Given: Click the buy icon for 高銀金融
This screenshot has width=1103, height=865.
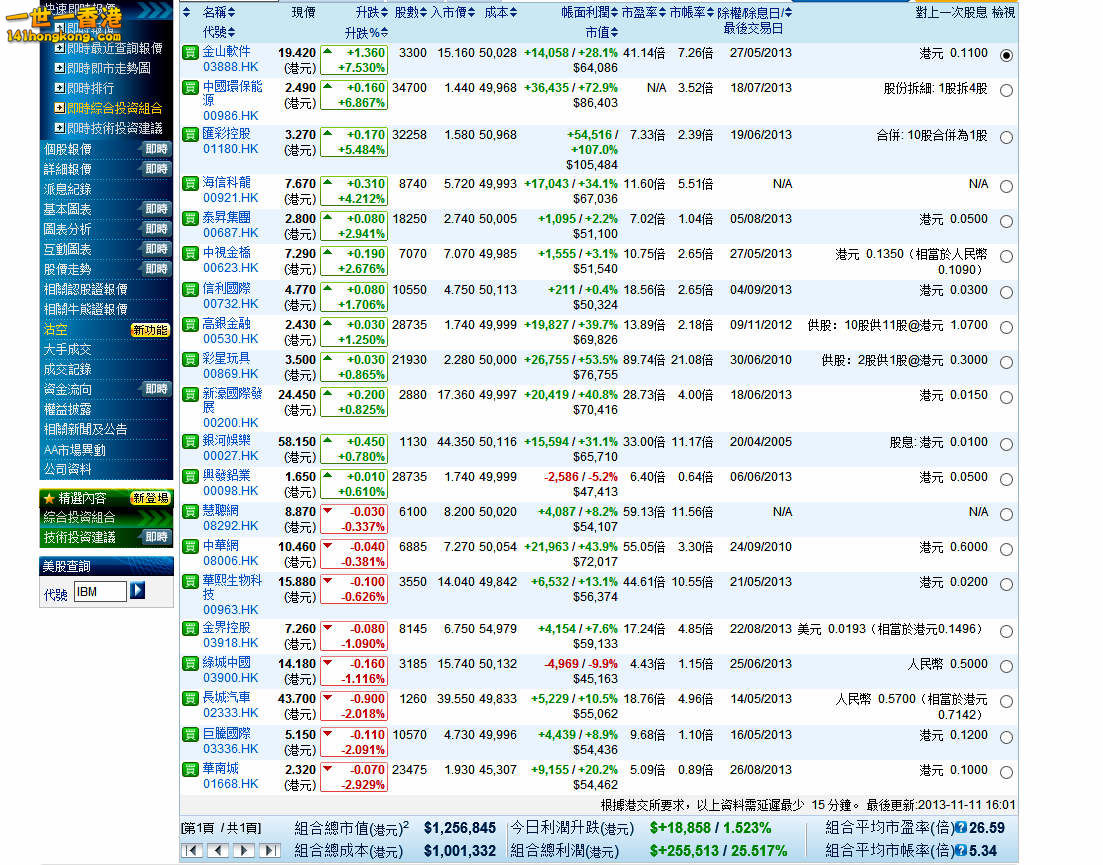Looking at the screenshot, I should pyautogui.click(x=190, y=325).
